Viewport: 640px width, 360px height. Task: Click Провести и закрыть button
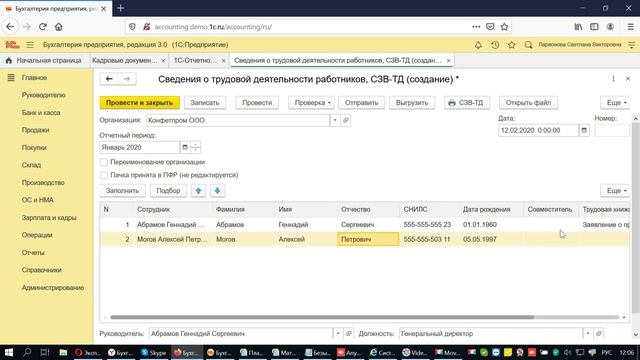[140, 103]
